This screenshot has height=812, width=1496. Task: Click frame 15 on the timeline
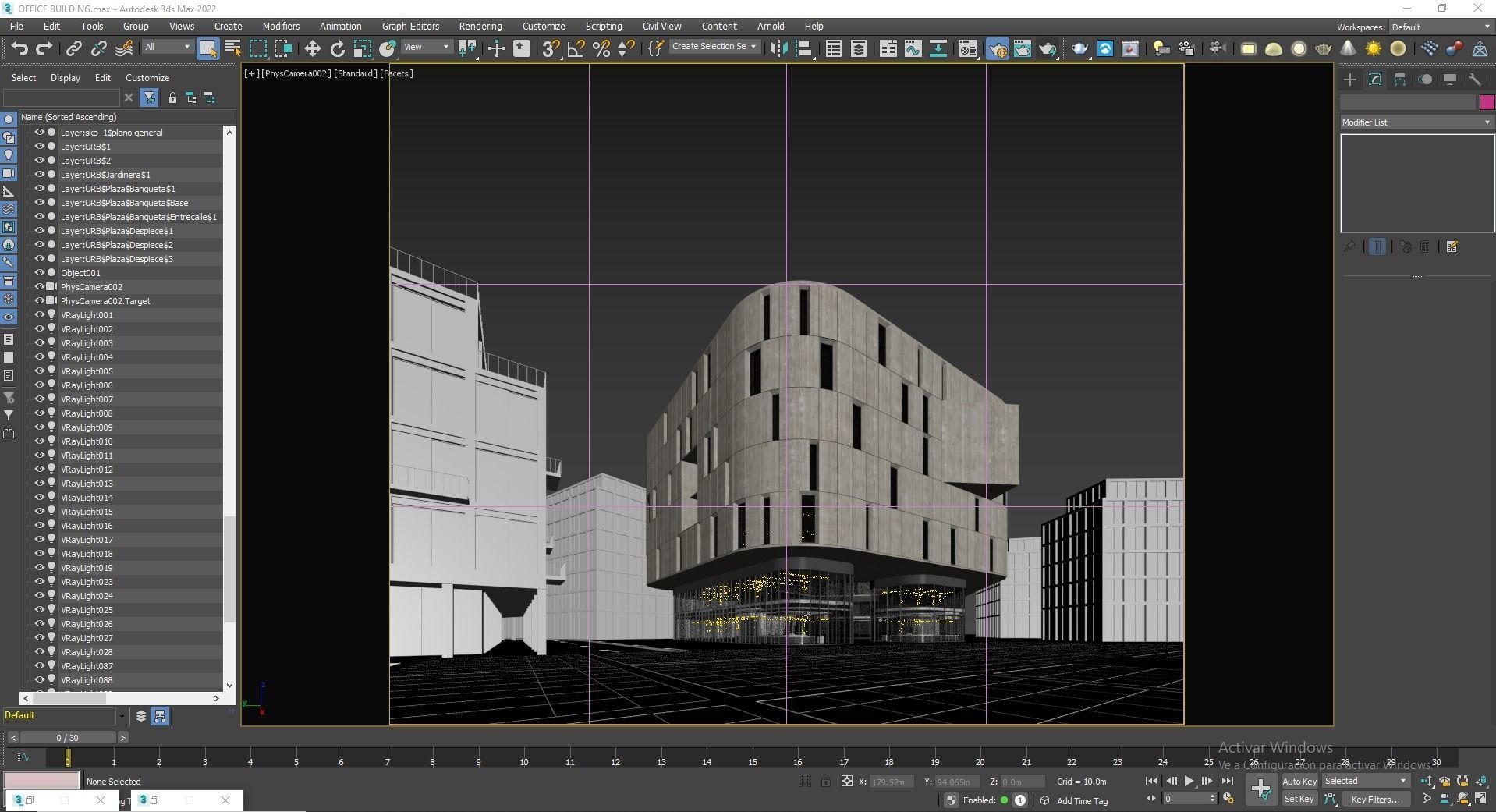(752, 761)
